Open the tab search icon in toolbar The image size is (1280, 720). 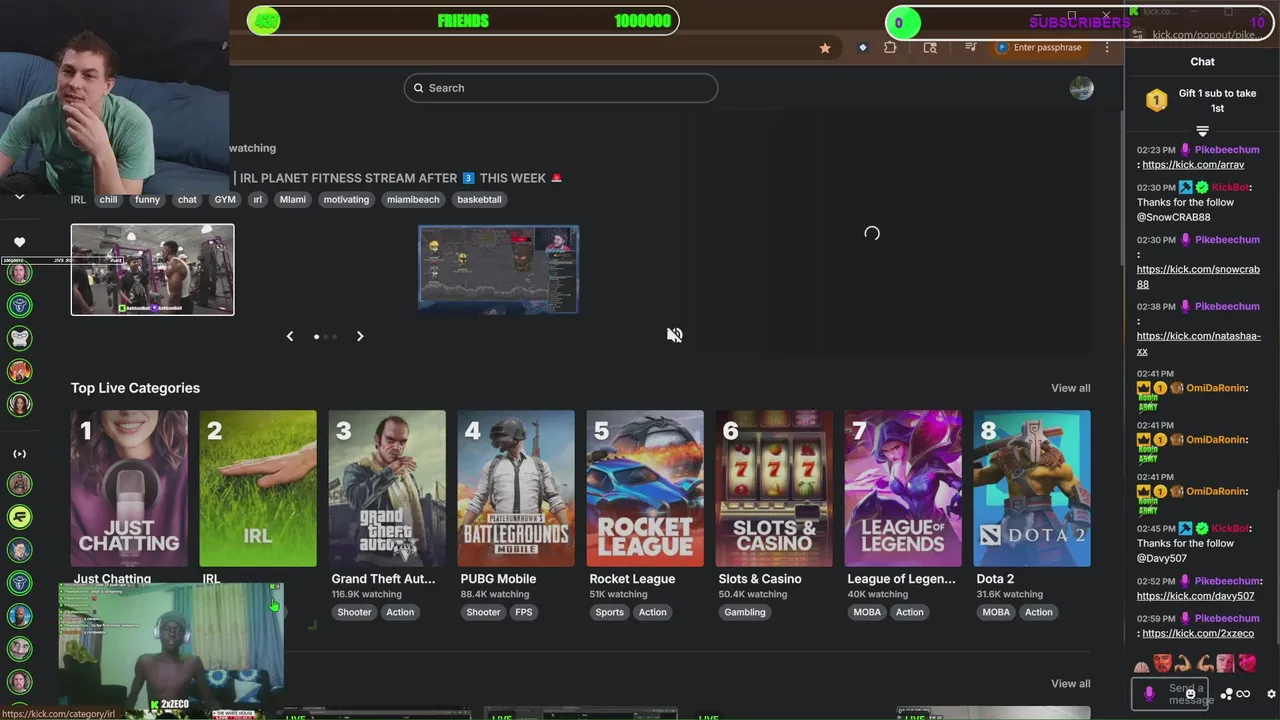[x=930, y=48]
